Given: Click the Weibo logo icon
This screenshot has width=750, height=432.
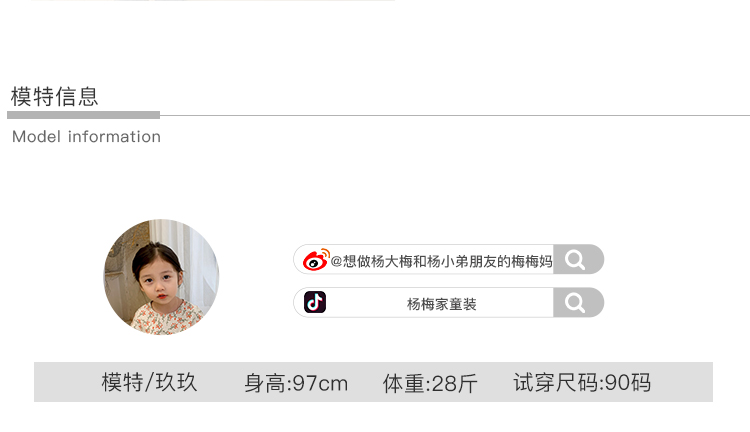Looking at the screenshot, I should (316, 260).
